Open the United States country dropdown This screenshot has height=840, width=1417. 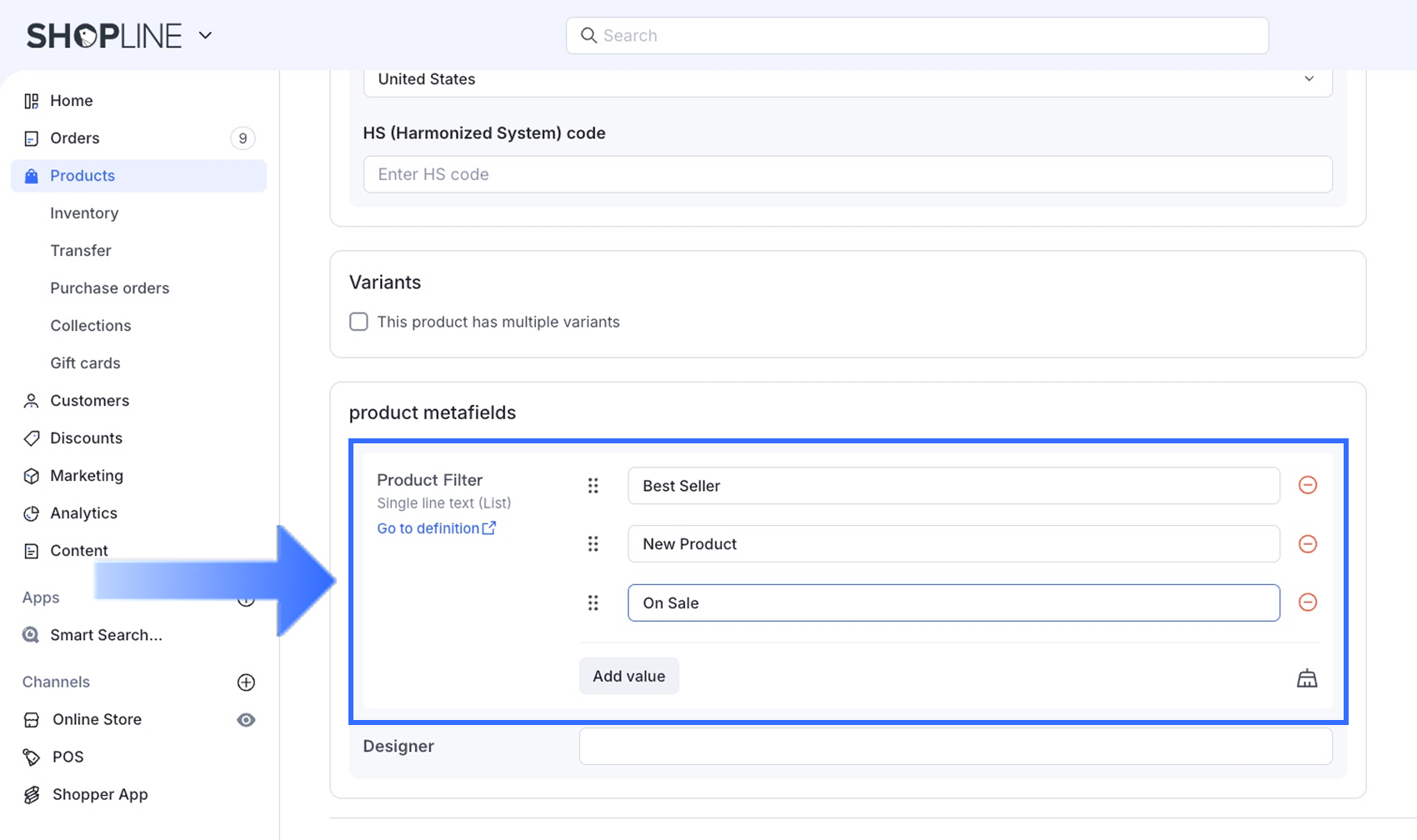click(x=847, y=80)
